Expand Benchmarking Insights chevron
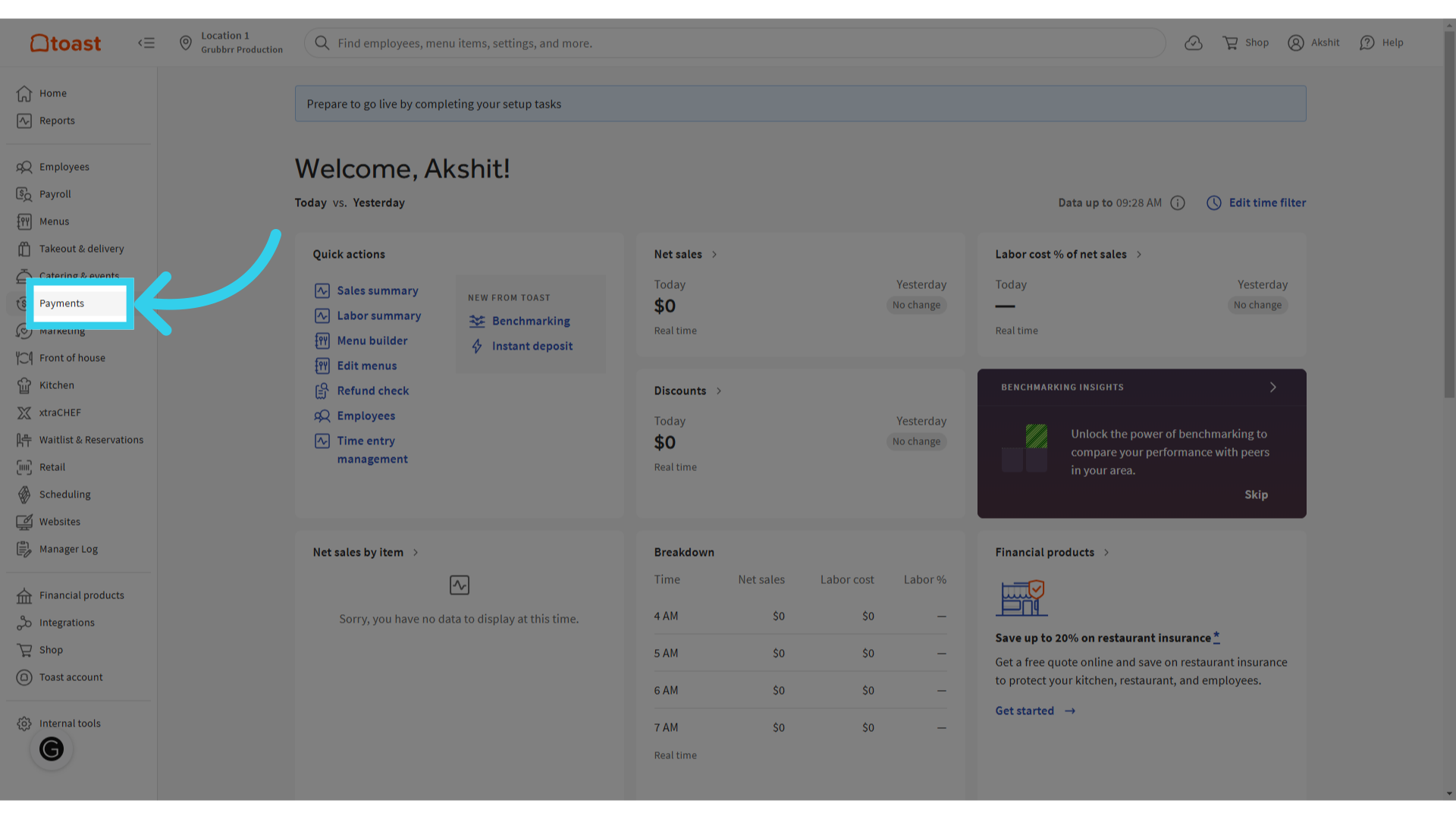1456x819 pixels. click(1273, 387)
